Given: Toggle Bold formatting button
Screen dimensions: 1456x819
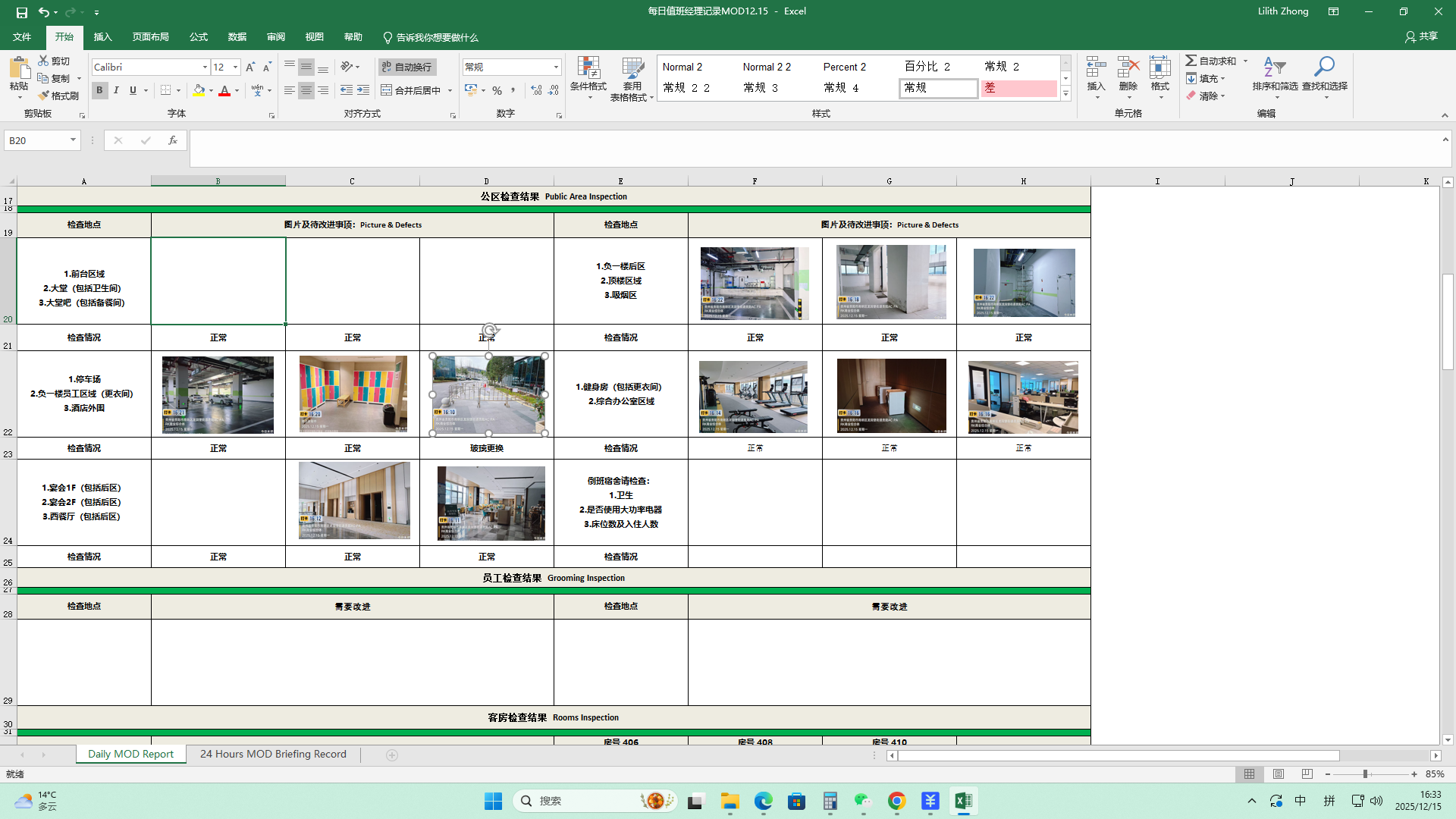Looking at the screenshot, I should click(99, 90).
